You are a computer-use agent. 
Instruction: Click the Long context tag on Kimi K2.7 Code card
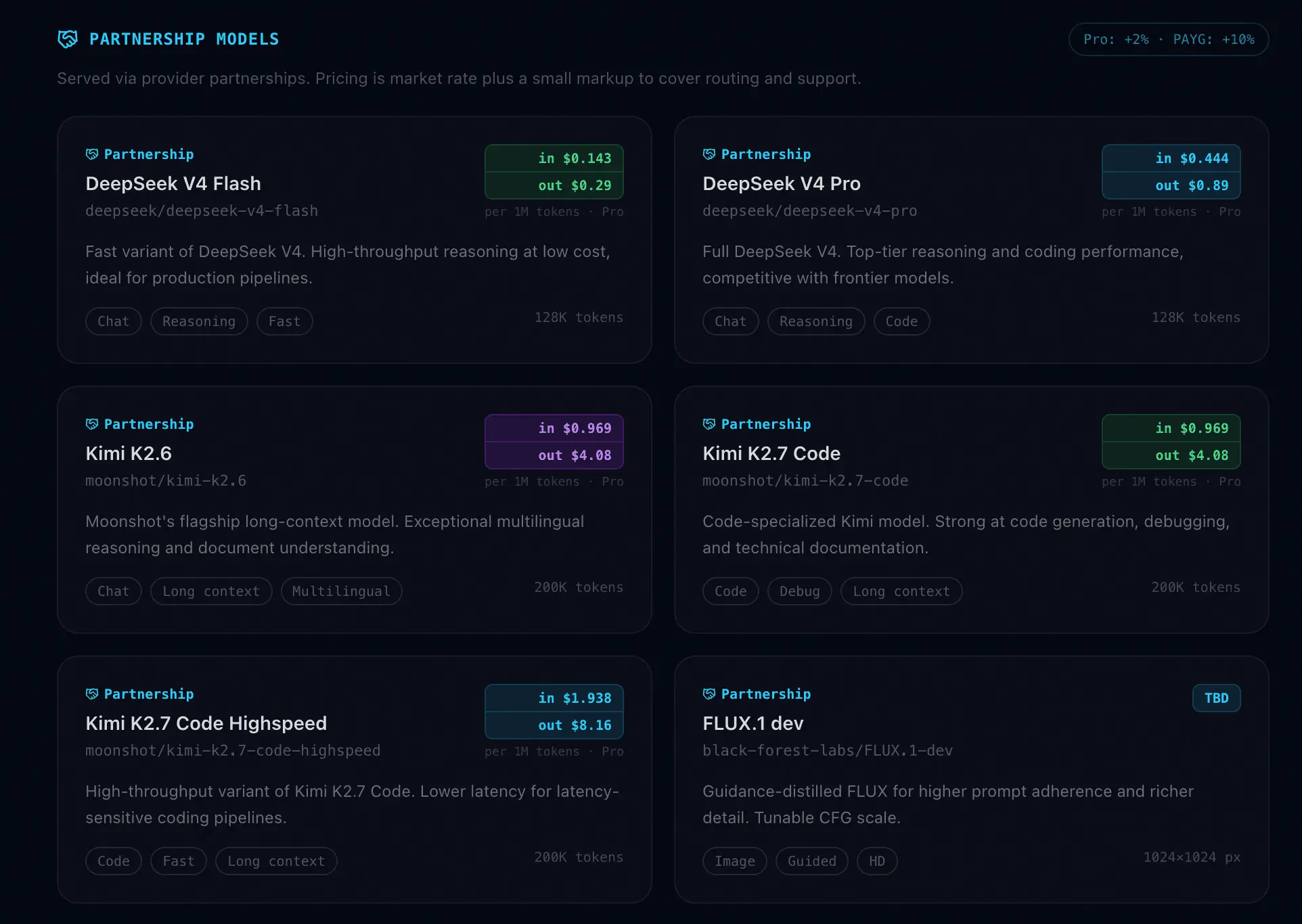(x=901, y=591)
